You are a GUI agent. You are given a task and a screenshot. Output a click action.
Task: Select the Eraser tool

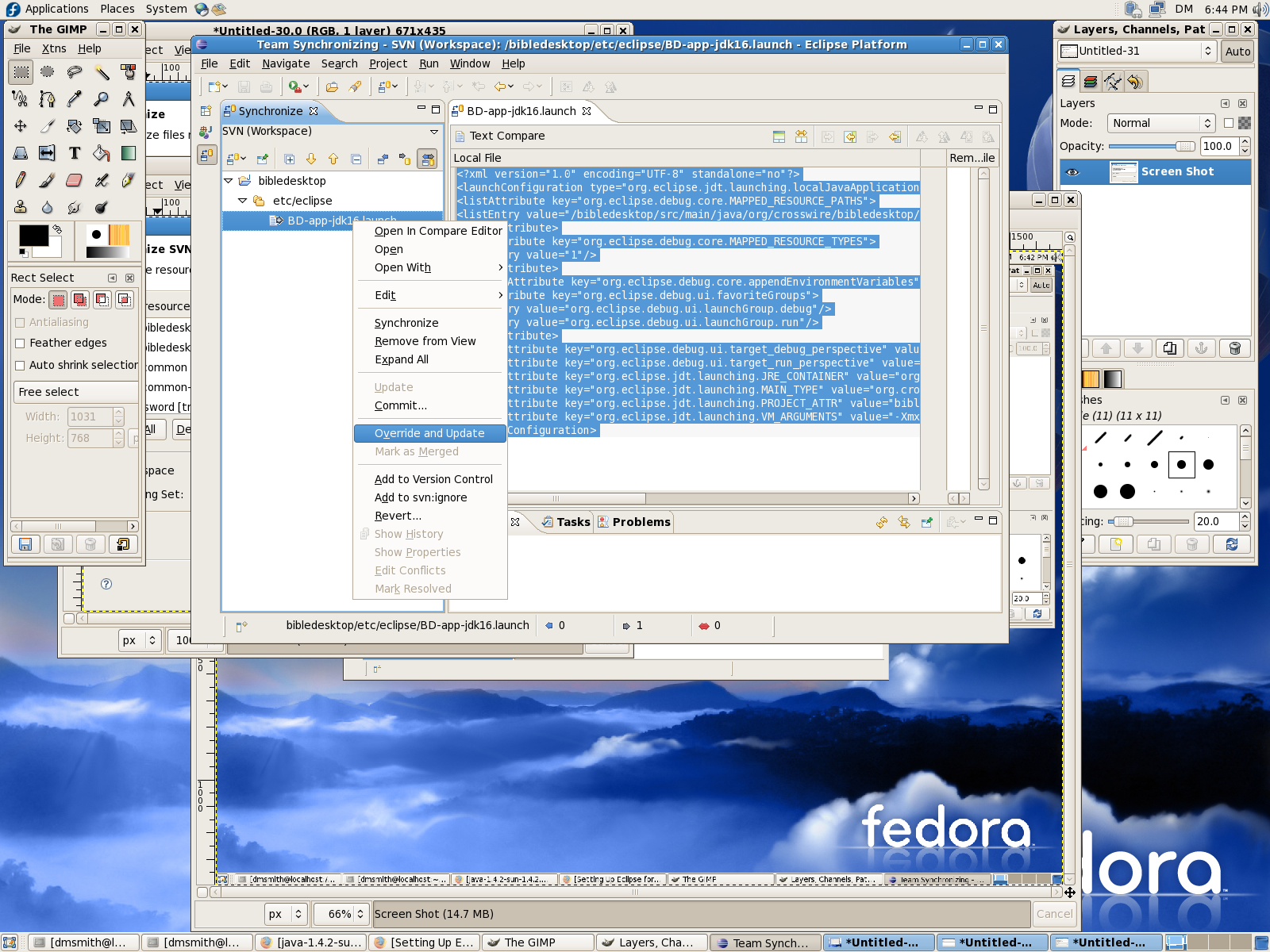click(x=74, y=181)
